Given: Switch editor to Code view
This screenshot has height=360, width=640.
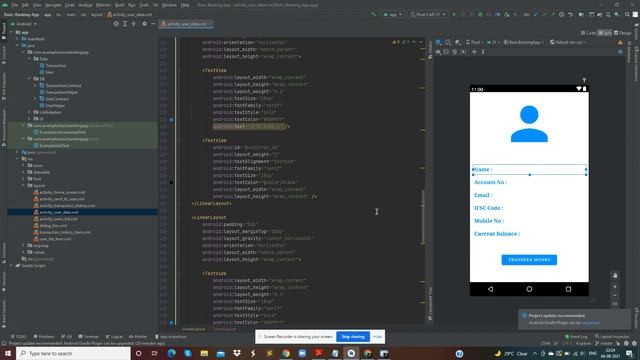Looking at the screenshot, I should point(588,33).
